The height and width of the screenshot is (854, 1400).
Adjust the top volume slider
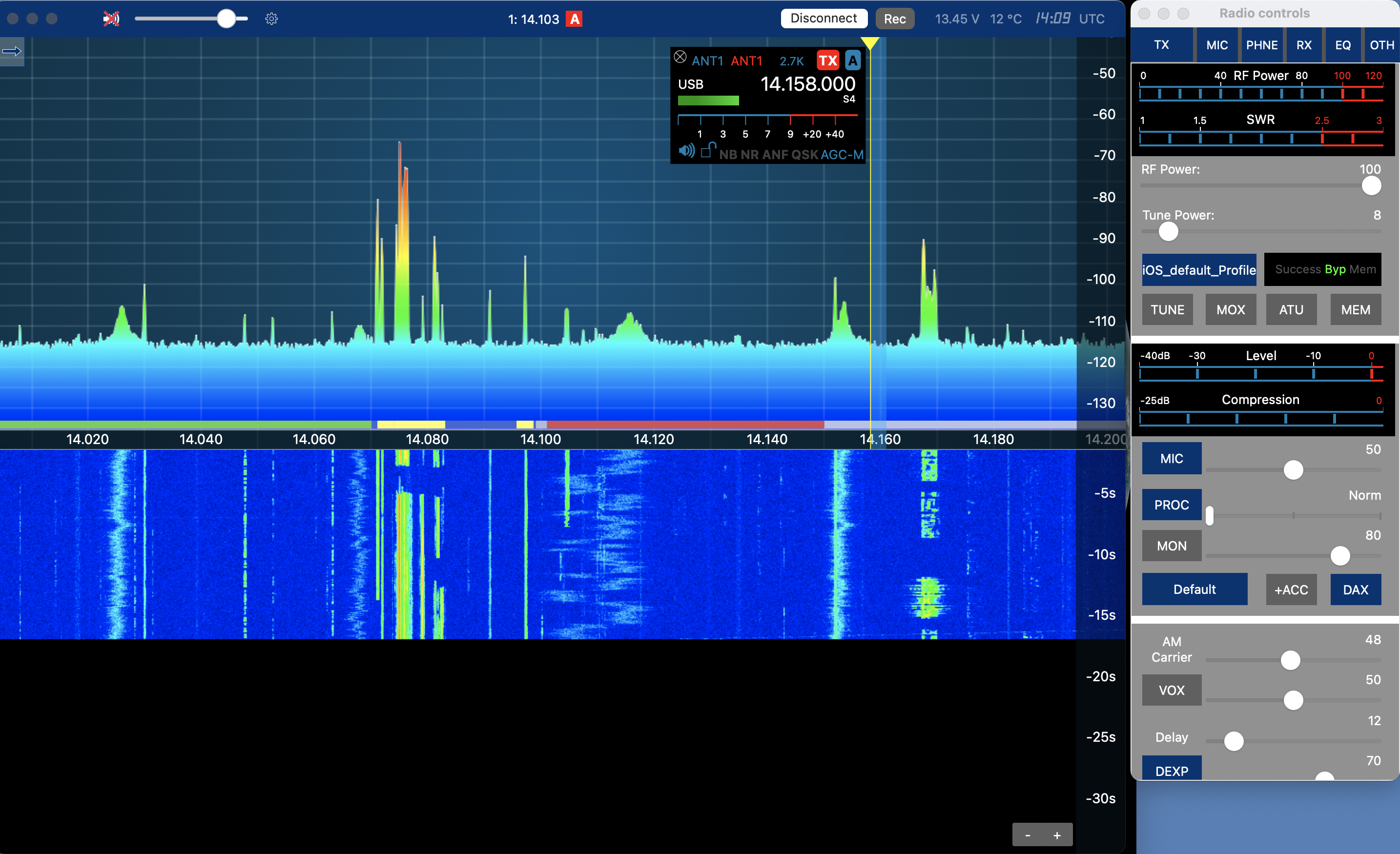coord(191,19)
